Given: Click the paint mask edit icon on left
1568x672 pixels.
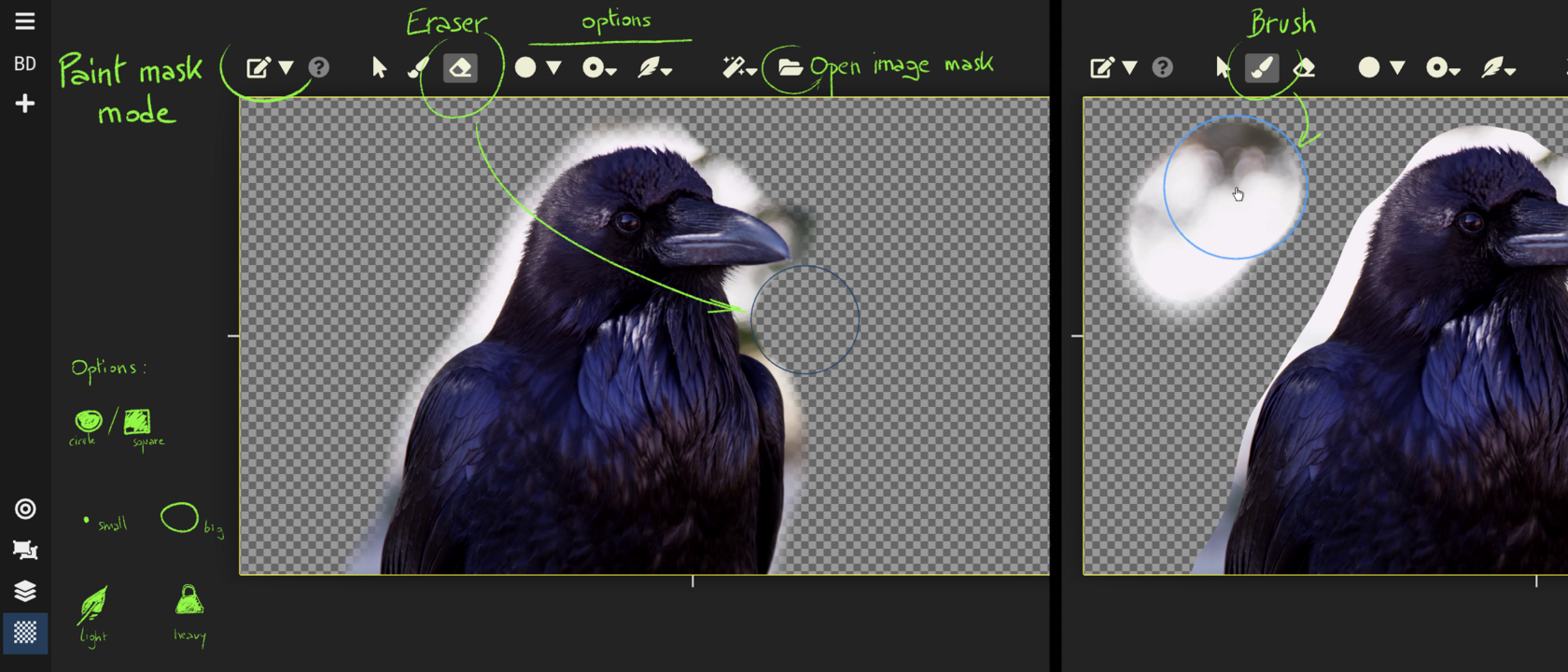Looking at the screenshot, I should coord(258,68).
